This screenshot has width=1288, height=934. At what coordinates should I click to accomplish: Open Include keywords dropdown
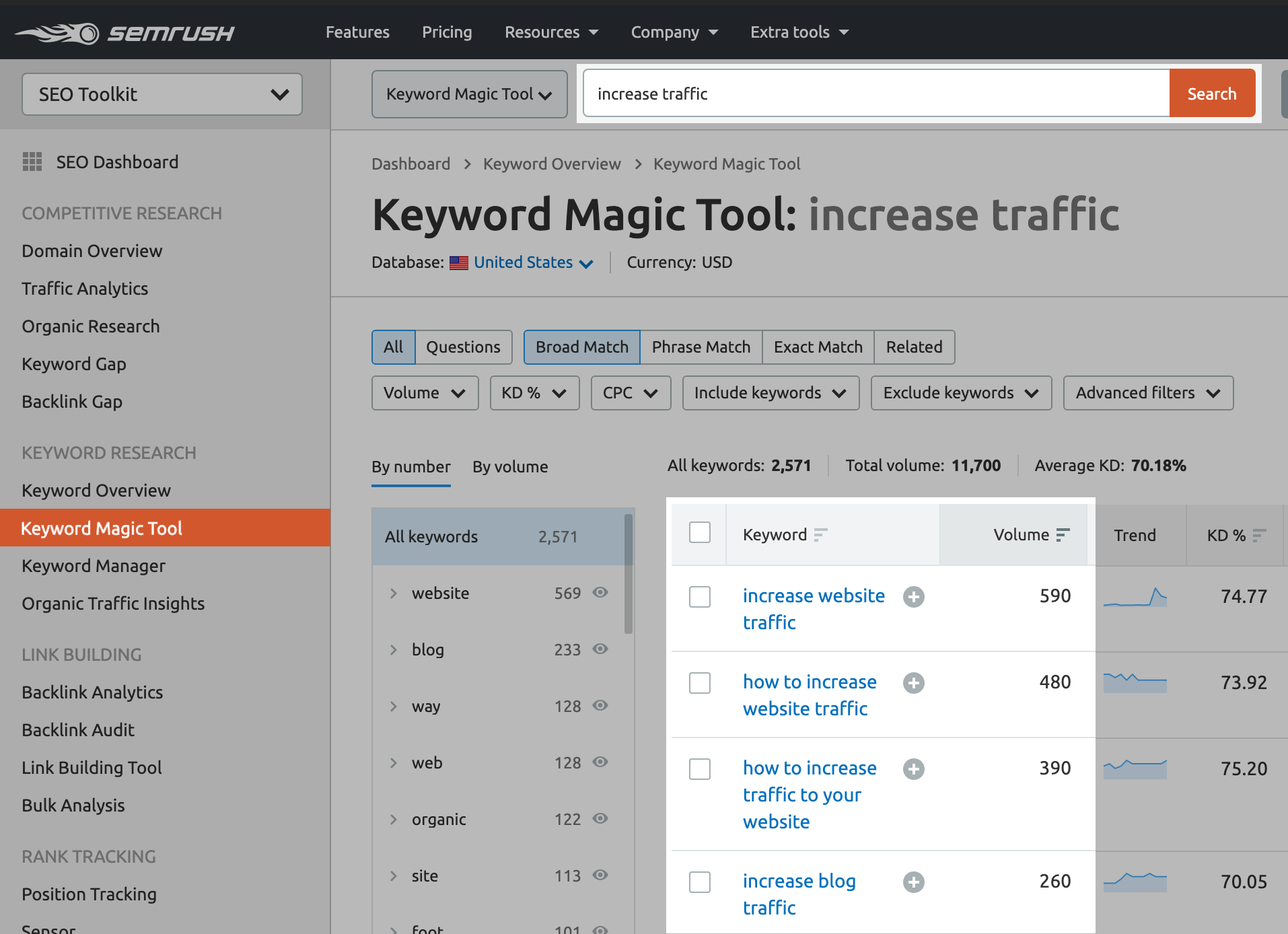[x=771, y=393]
